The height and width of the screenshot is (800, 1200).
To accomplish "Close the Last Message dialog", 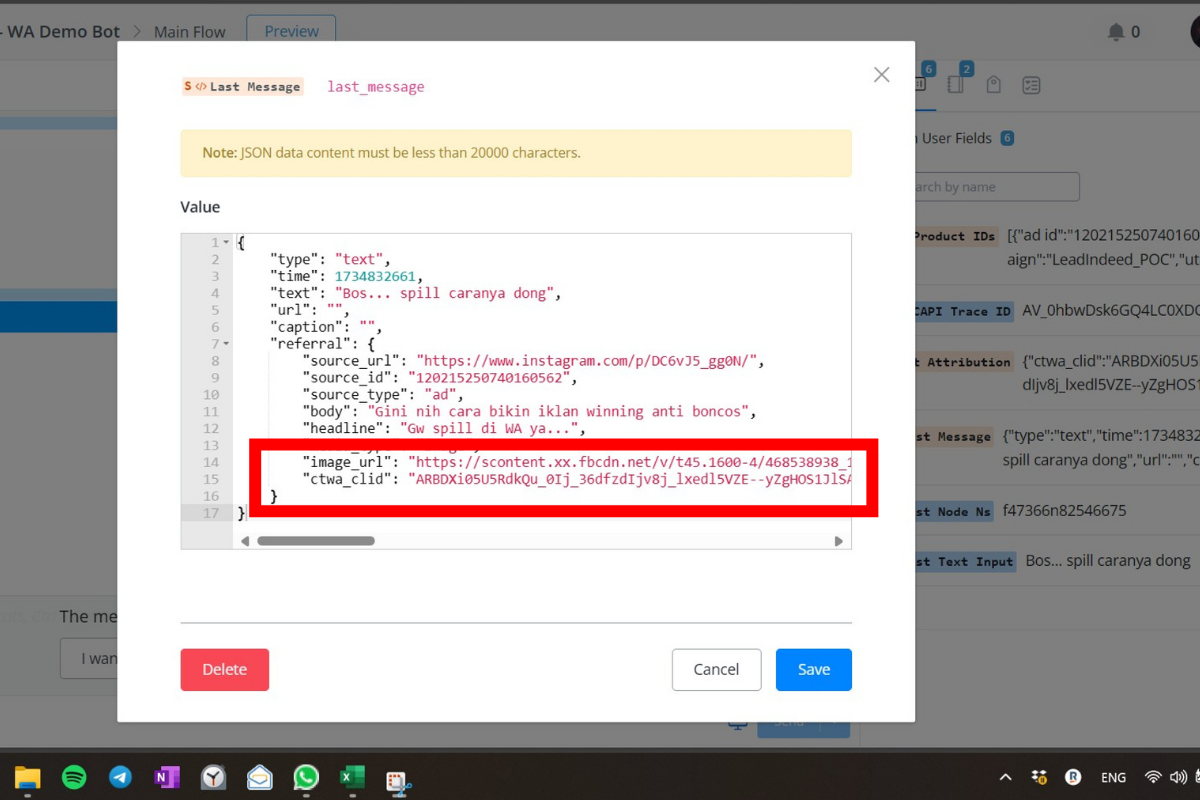I will coord(881,75).
